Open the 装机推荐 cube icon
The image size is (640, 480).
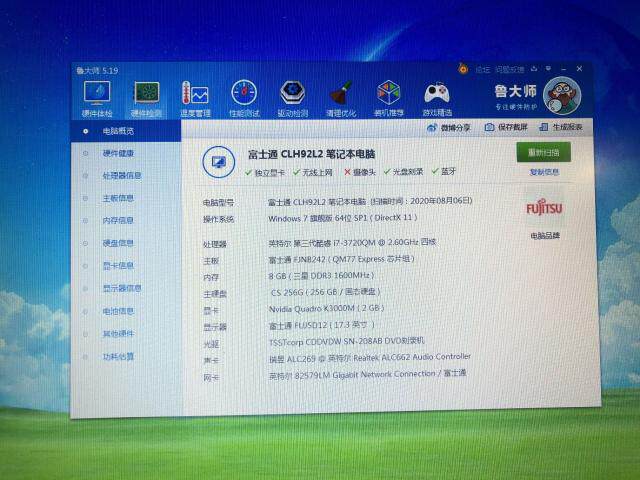click(389, 99)
